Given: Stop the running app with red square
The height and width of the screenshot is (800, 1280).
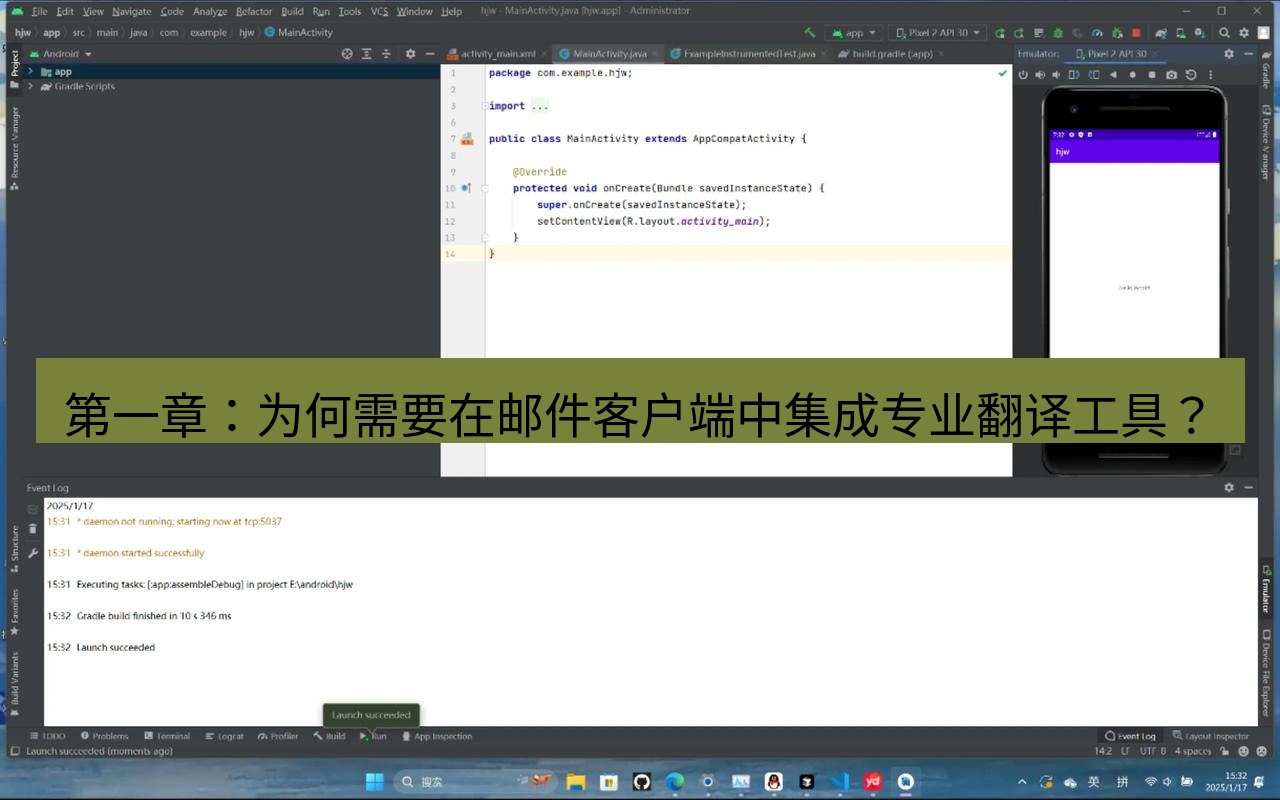Looking at the screenshot, I should point(1136,32).
